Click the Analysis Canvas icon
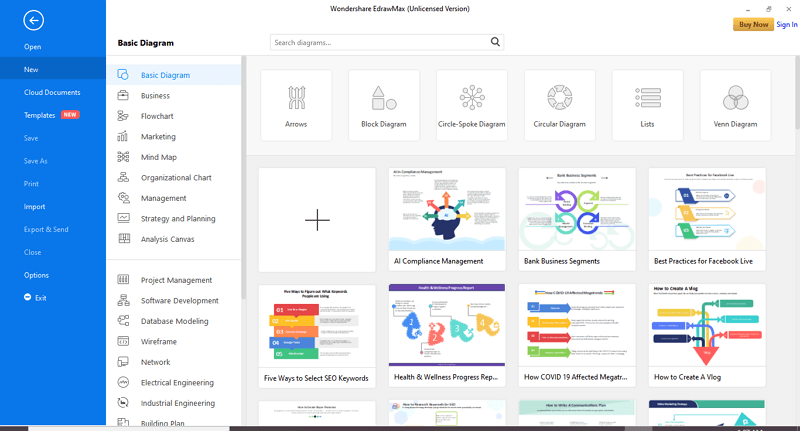Screen dimensions: 800x431 123,238
